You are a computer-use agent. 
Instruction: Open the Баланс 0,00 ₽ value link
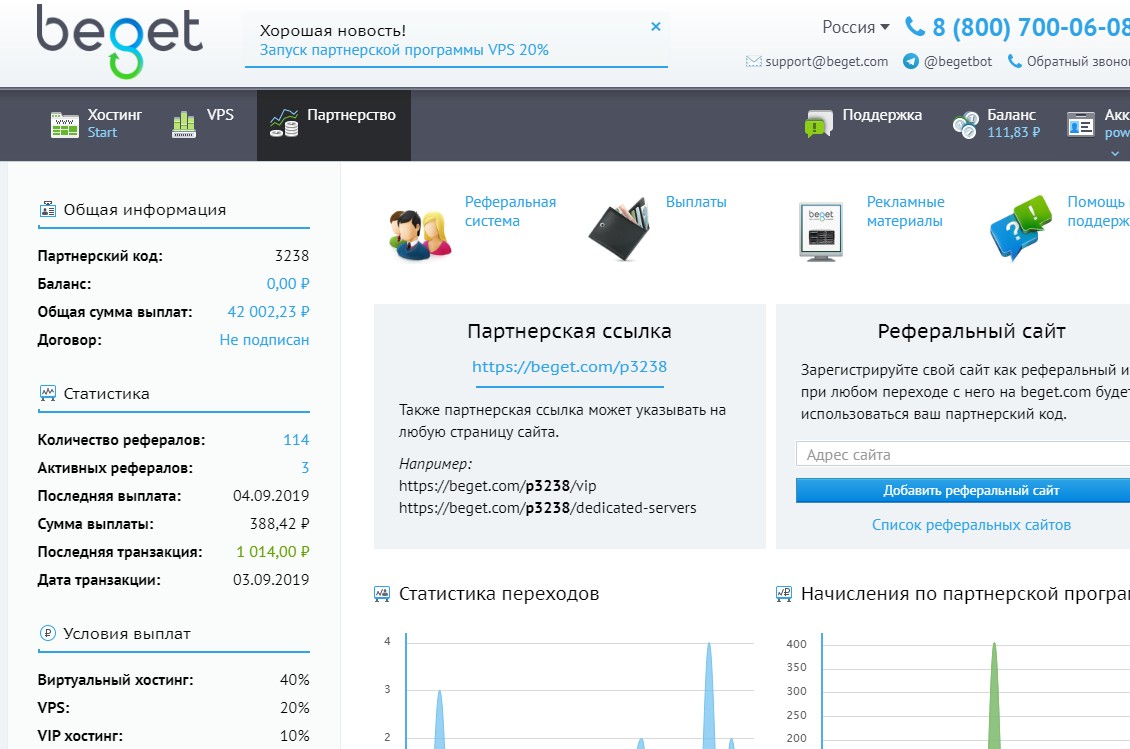click(x=288, y=284)
